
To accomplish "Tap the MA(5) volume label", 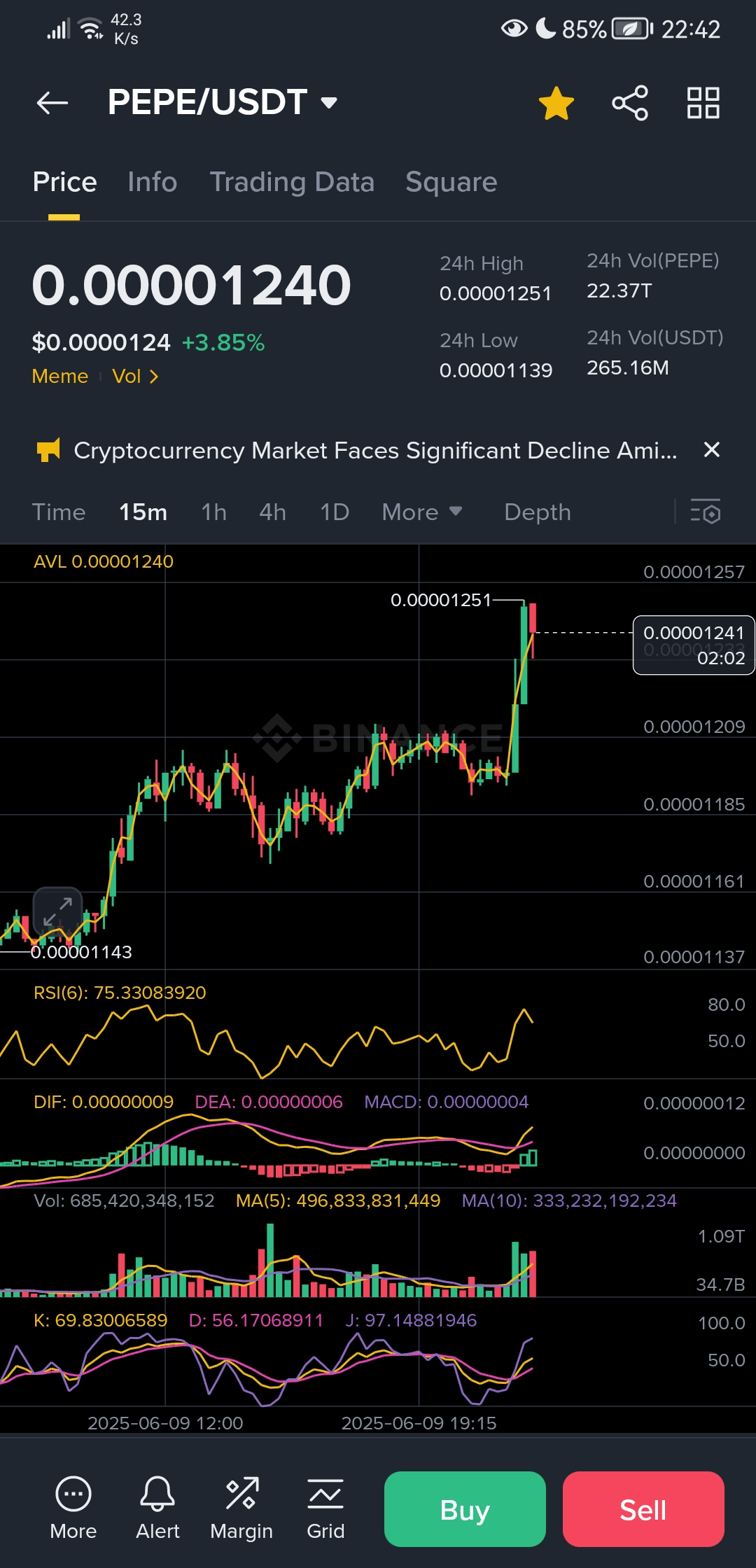I will 338,1200.
